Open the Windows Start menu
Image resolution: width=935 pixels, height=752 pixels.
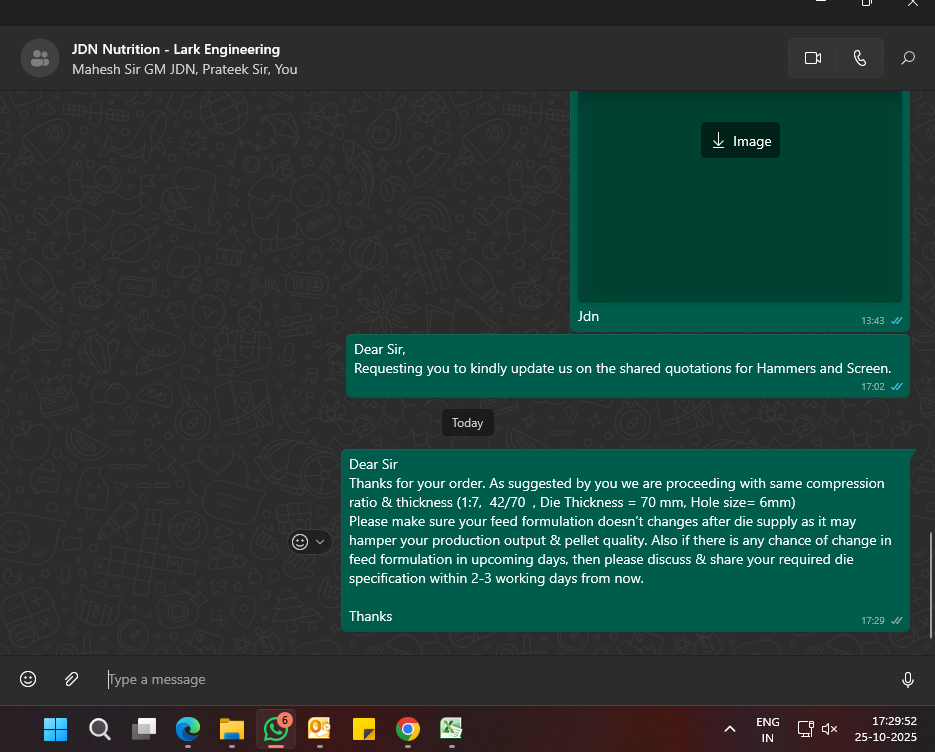[x=55, y=729]
